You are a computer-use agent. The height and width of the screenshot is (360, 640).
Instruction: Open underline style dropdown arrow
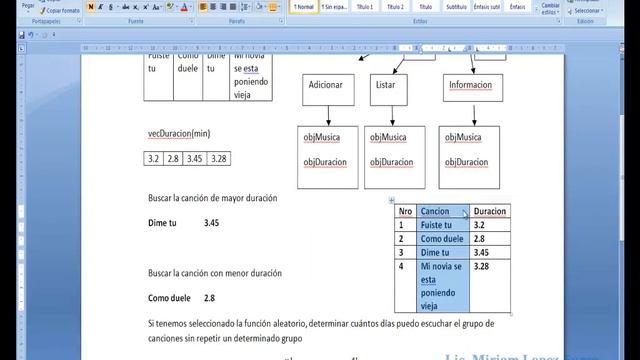[x=118, y=7]
